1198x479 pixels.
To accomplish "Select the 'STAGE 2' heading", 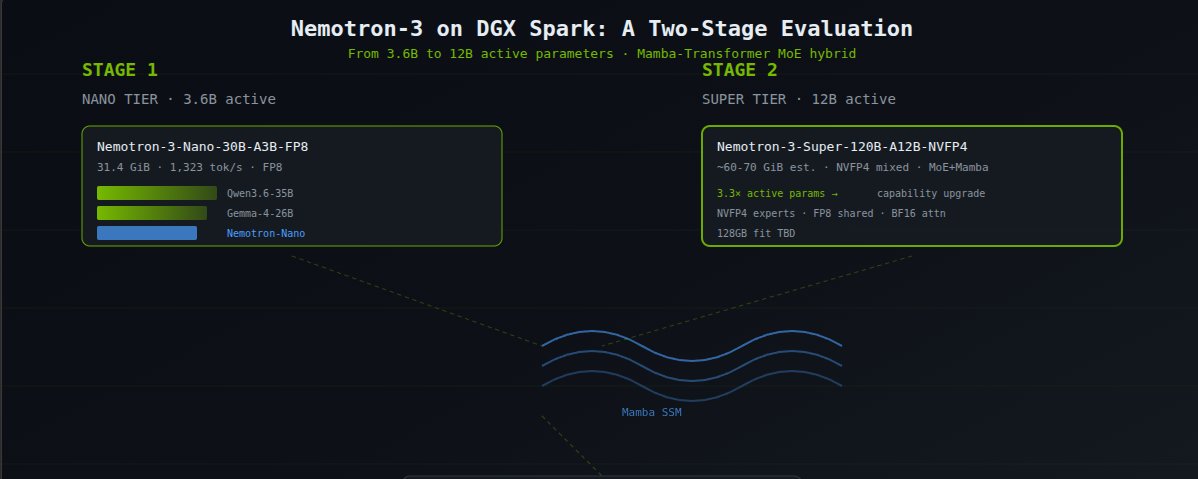I will click(x=740, y=70).
